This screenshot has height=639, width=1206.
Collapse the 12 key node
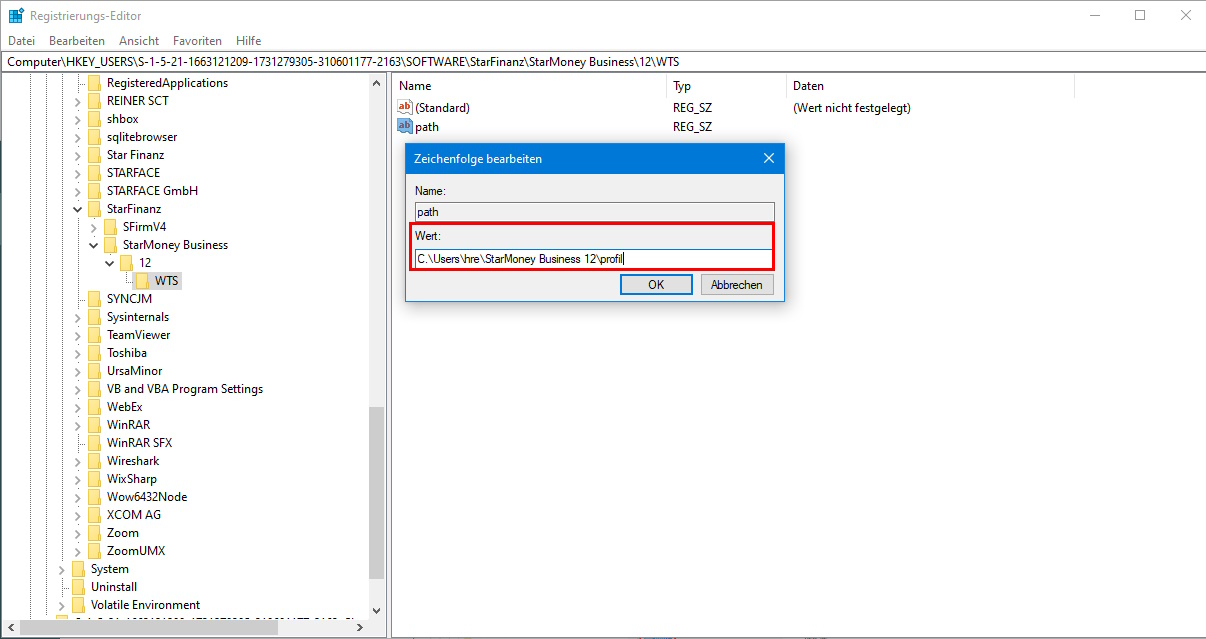coord(110,263)
